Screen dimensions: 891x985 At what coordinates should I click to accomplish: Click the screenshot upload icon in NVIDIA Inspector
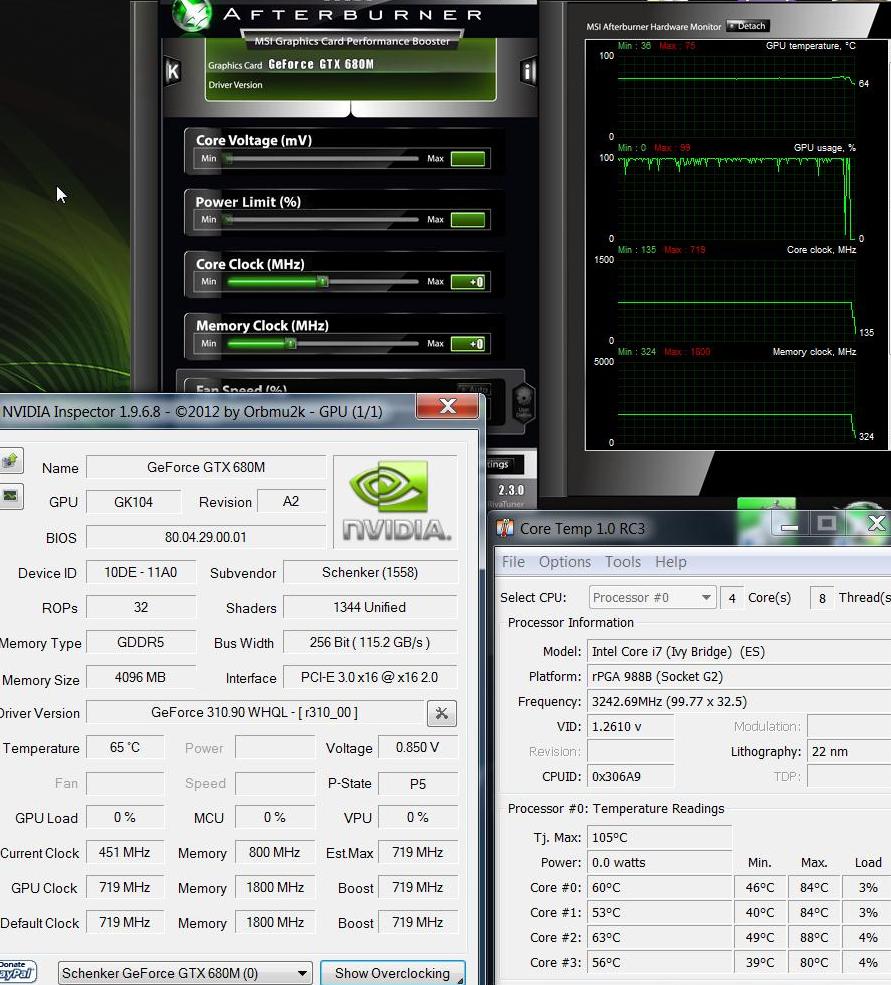tap(11, 461)
